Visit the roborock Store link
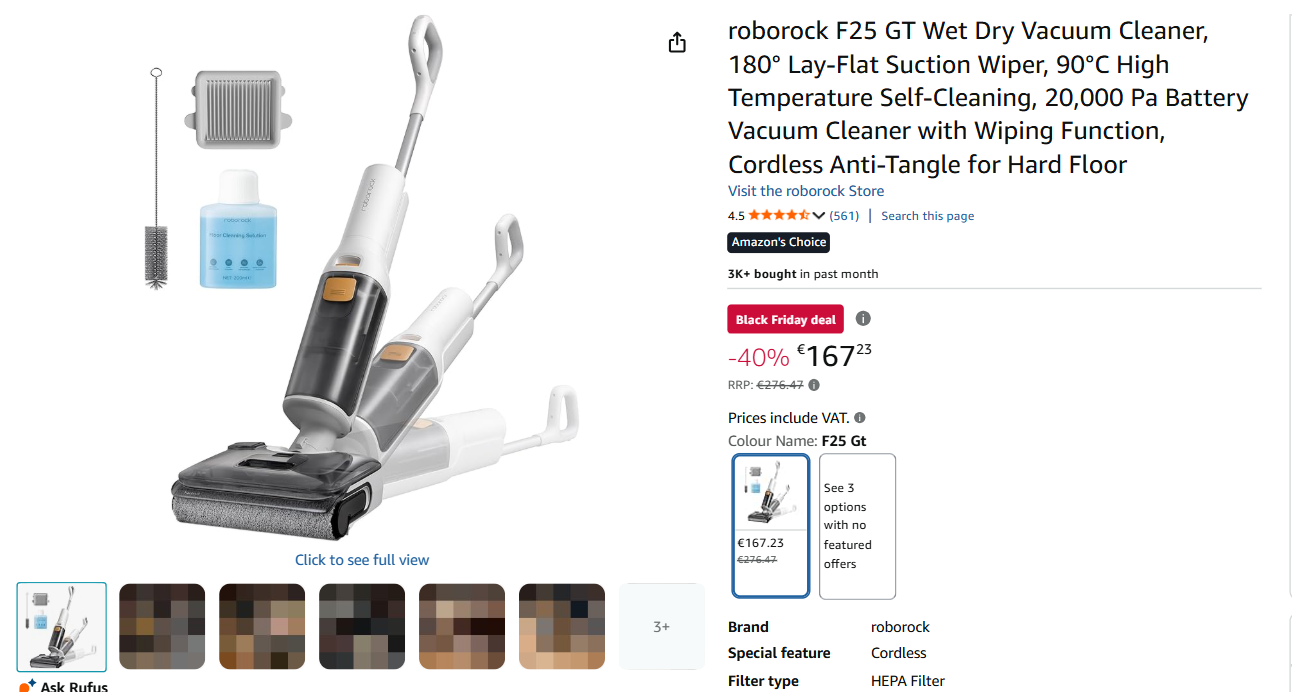The image size is (1292, 692). pos(806,191)
